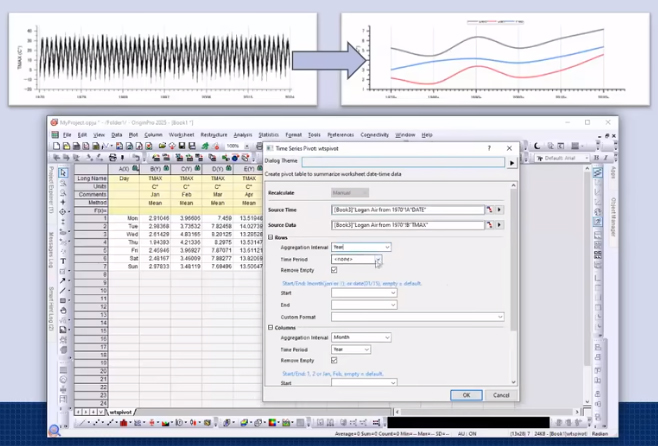This screenshot has height=446, width=658.
Task: Collapse the Columns section
Action: pos(270,327)
